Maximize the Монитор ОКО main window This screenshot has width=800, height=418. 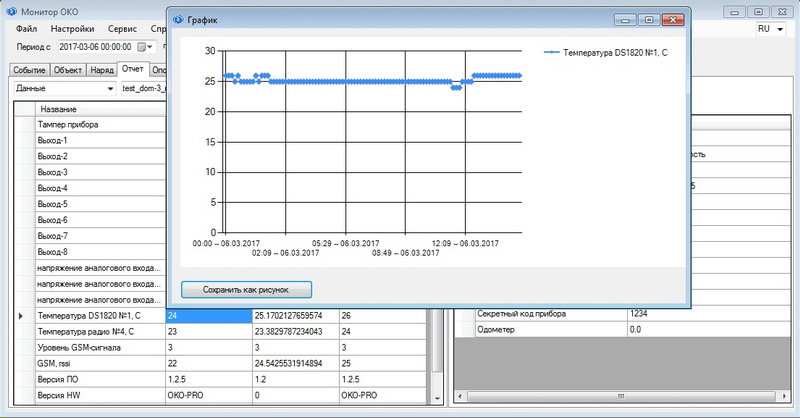tap(759, 12)
